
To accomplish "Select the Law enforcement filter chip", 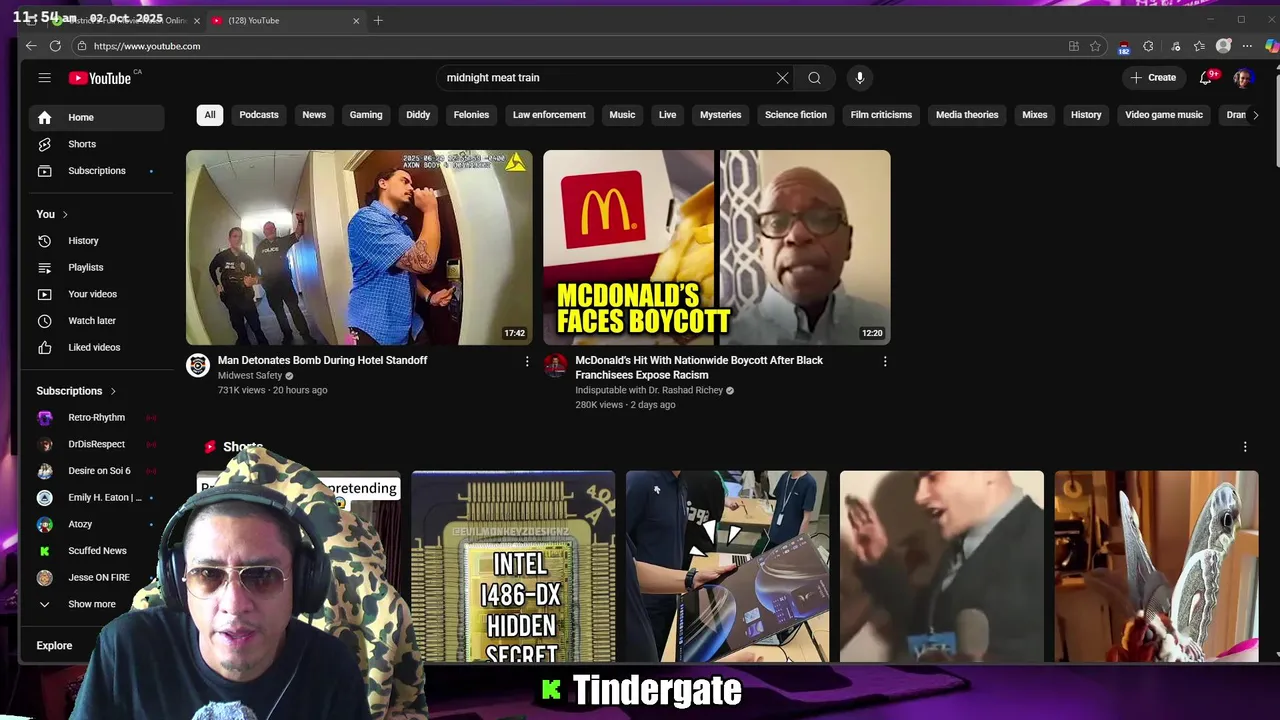I will coord(549,115).
